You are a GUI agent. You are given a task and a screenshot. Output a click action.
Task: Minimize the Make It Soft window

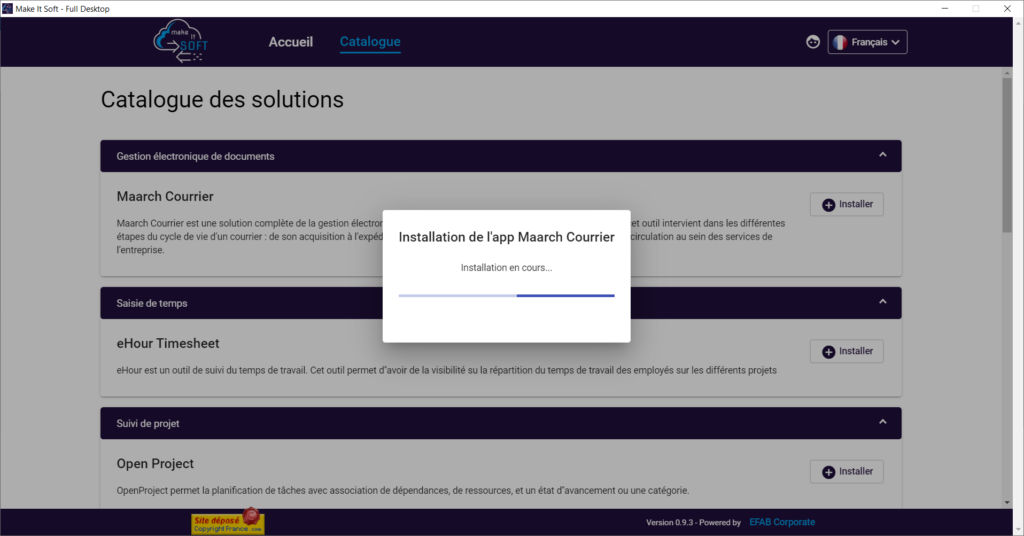pos(944,8)
